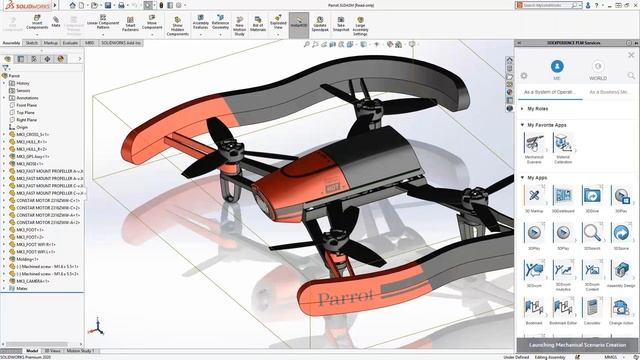Click the Zoom to Fit view icon
The width and height of the screenshot is (640, 360).
point(307,44)
